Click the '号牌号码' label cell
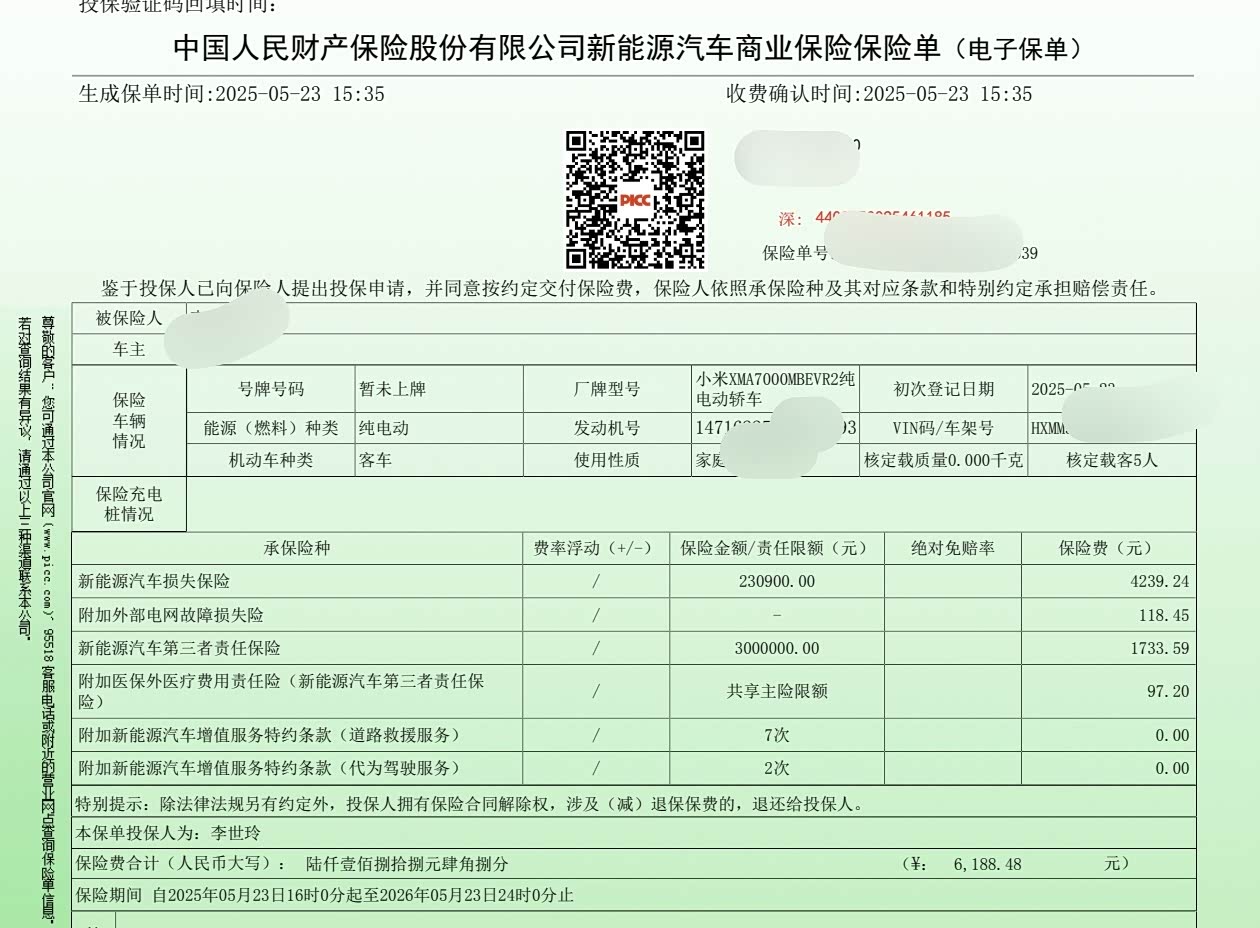The image size is (1260, 928). [271, 389]
